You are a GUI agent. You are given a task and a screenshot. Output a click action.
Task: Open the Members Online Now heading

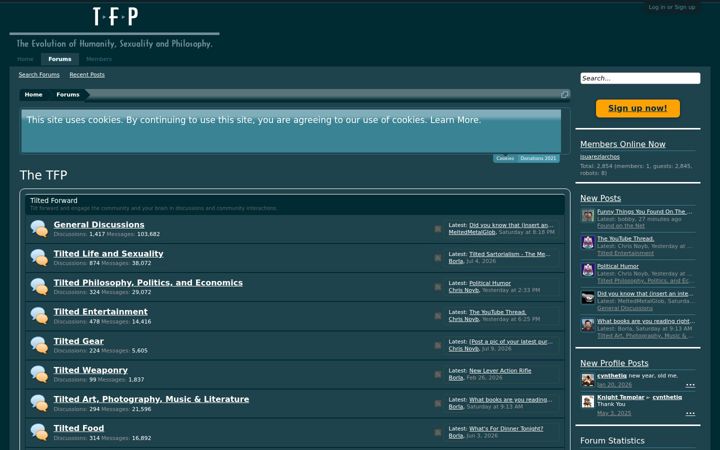623,144
